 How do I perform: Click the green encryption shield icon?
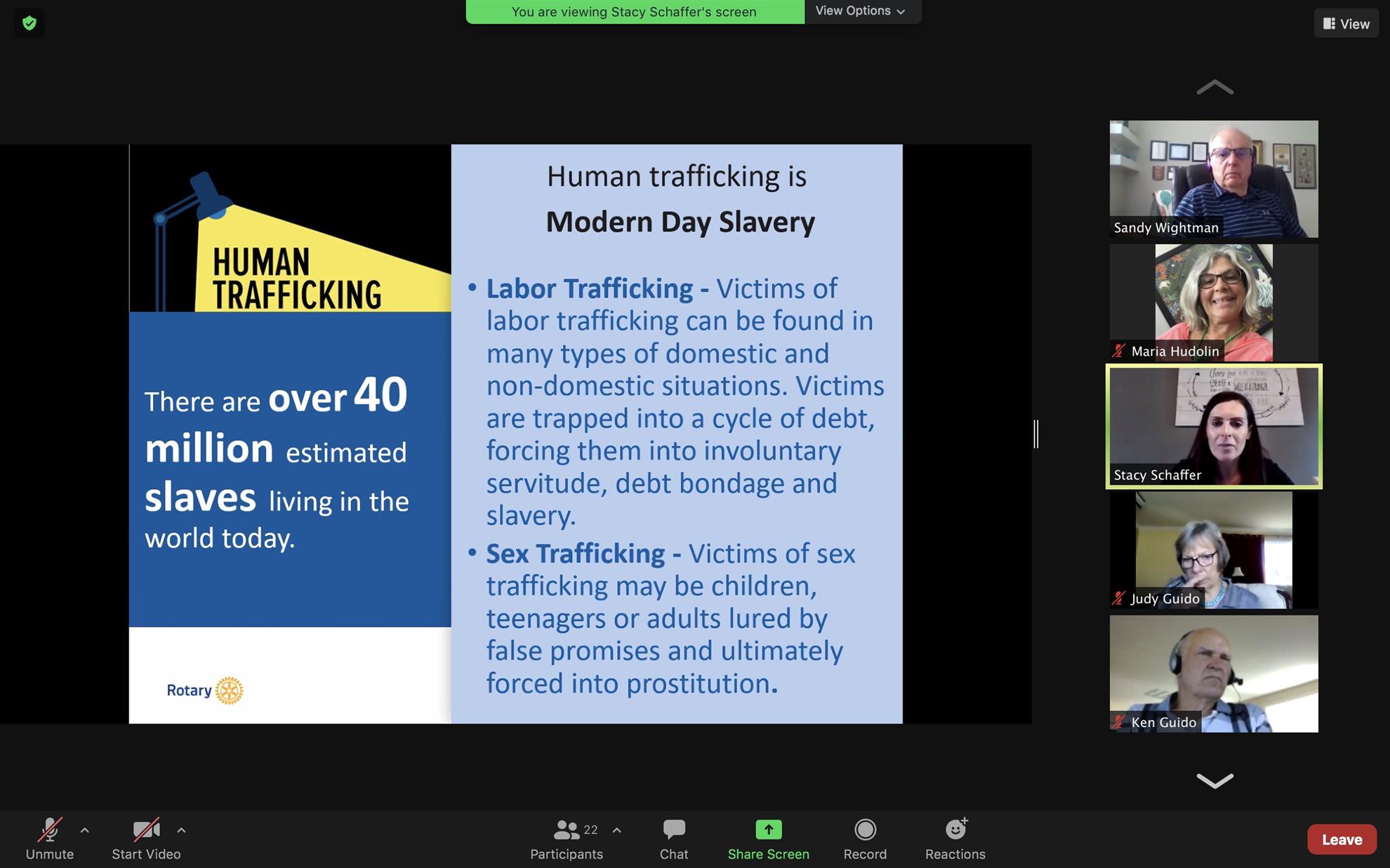pyautogui.click(x=29, y=23)
